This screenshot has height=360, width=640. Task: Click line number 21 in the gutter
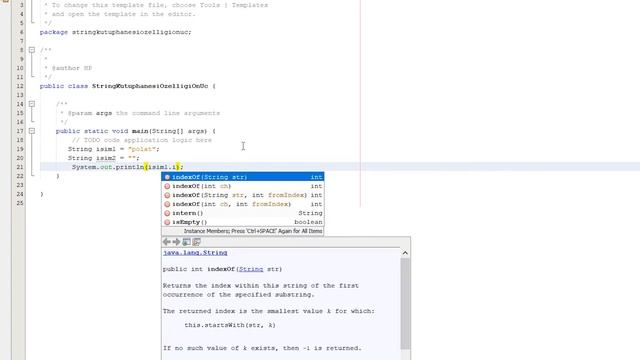(20, 167)
